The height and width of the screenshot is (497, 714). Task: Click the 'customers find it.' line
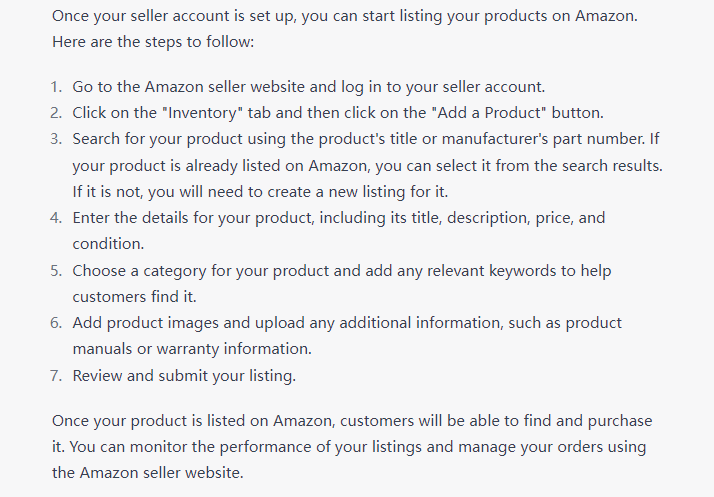coord(134,297)
